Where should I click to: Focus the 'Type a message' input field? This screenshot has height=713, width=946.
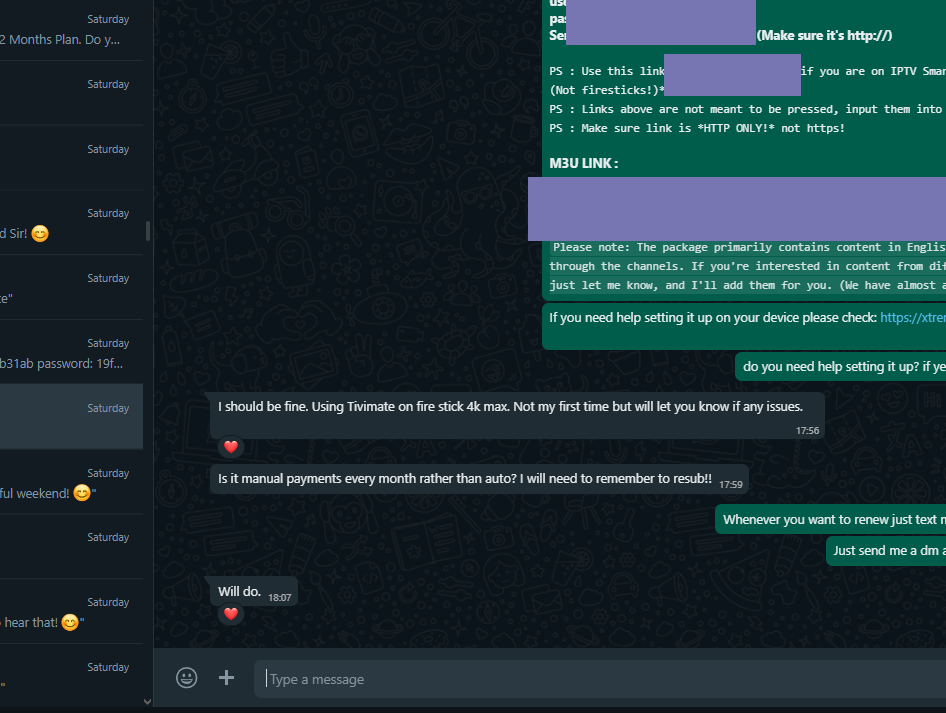click(600, 679)
